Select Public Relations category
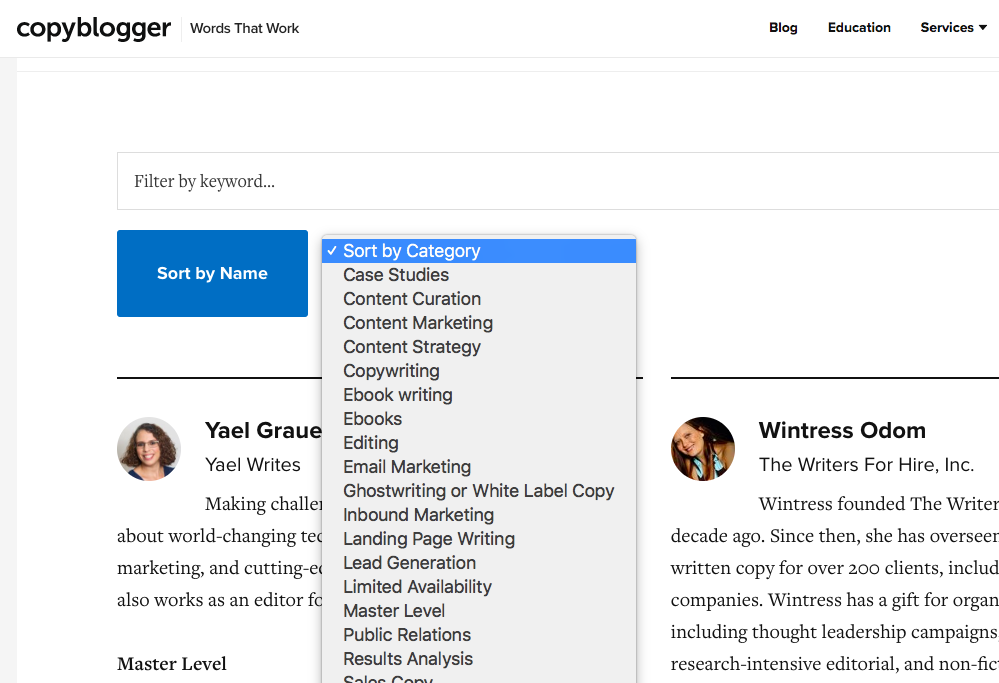This screenshot has height=683, width=999. tap(407, 635)
